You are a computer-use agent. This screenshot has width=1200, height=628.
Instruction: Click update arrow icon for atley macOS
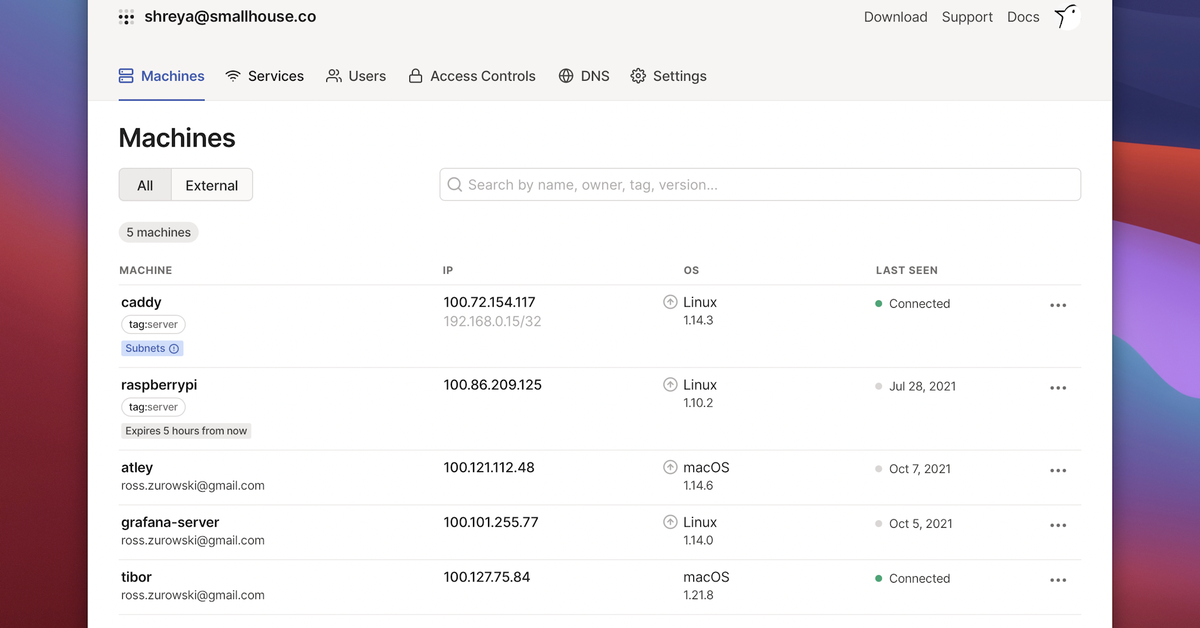pyautogui.click(x=670, y=468)
